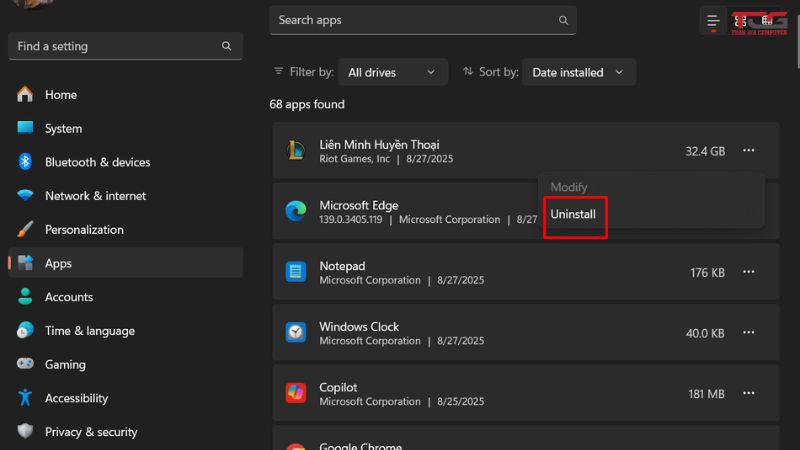Click the greyed Modify menu entry
The width and height of the screenshot is (800, 450).
coord(568,187)
